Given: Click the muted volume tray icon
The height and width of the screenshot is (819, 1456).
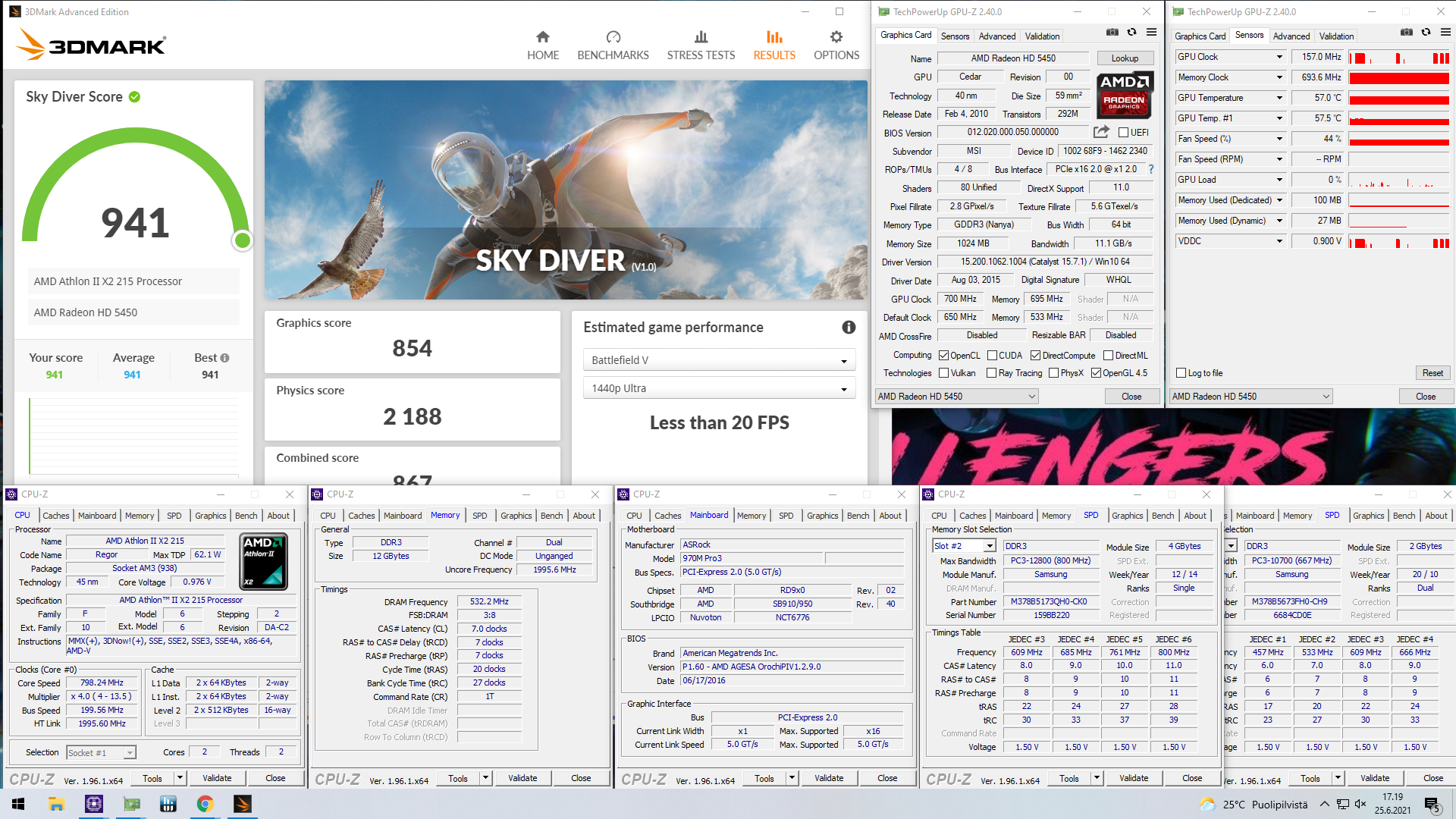Looking at the screenshot, I should (1360, 804).
